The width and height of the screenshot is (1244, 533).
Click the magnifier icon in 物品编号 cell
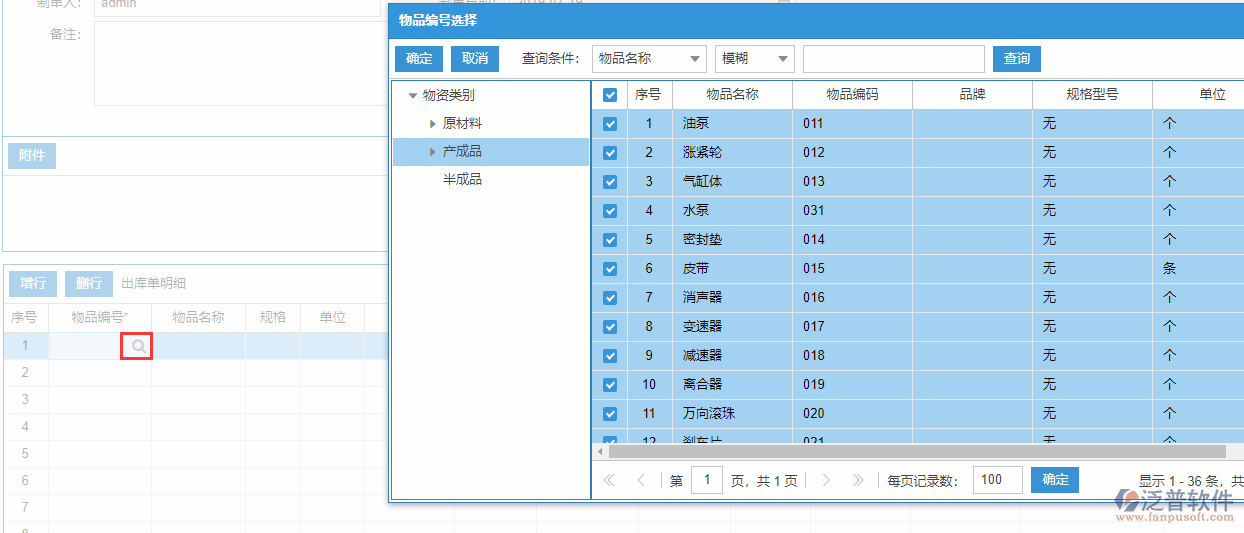138,346
